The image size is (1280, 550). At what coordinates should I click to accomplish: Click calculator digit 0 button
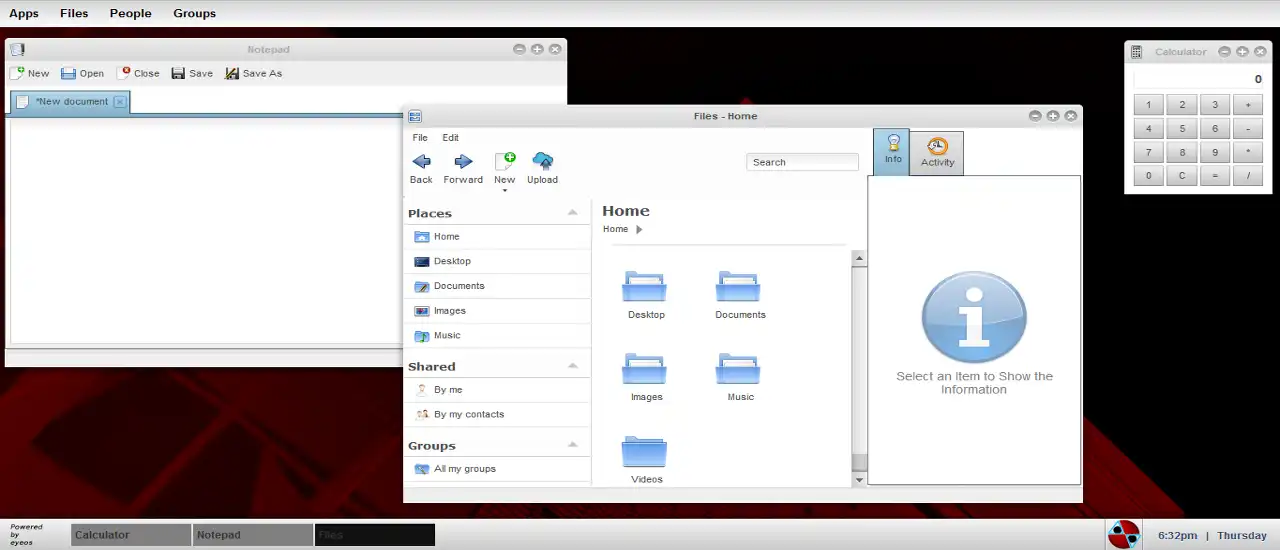tap(1148, 176)
